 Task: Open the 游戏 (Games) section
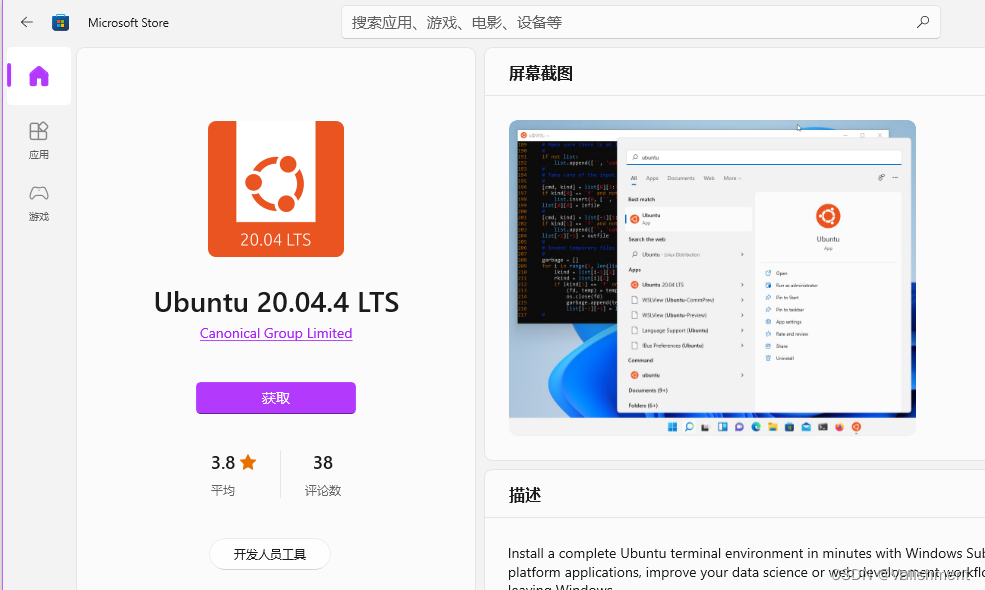click(39, 203)
